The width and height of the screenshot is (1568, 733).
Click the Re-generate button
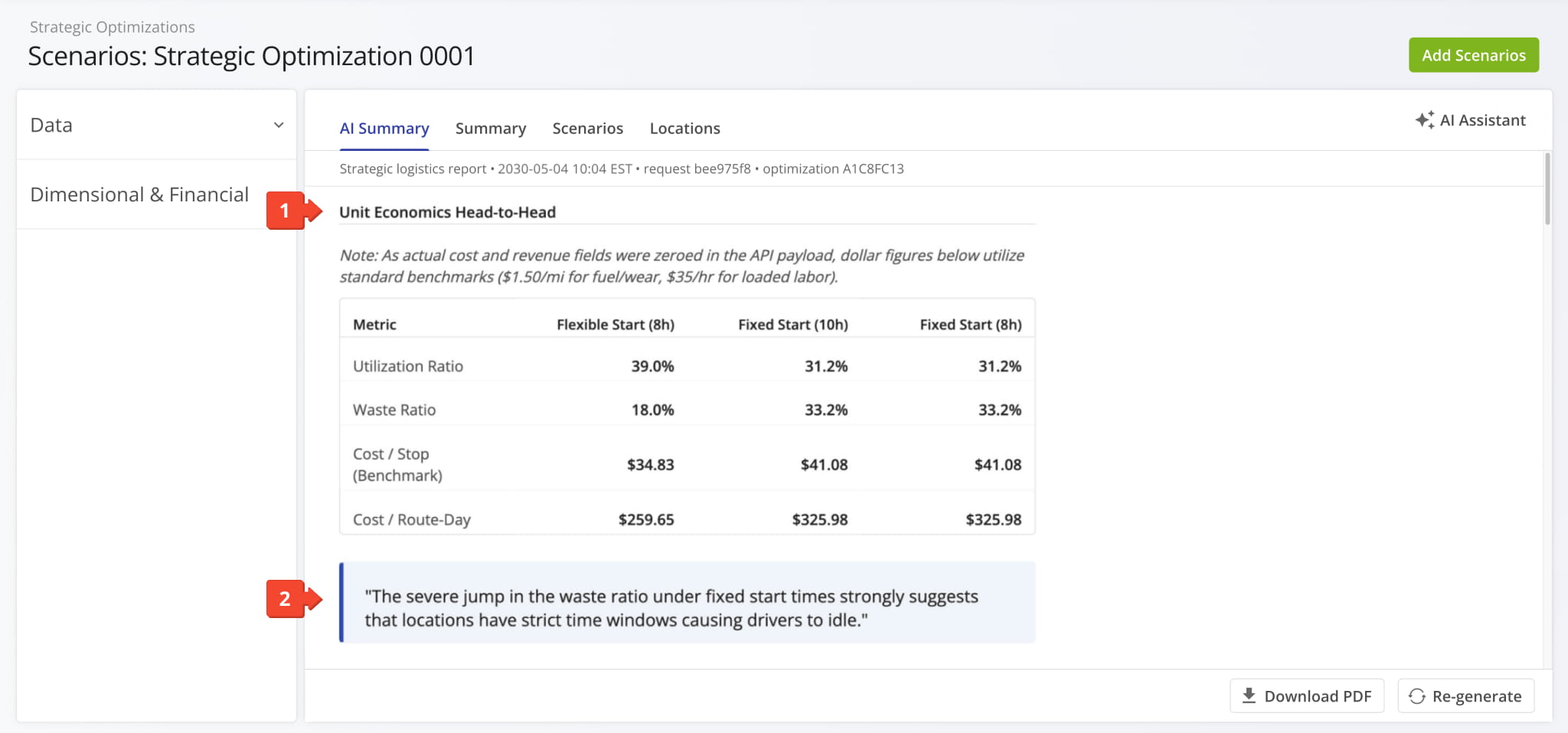pyautogui.click(x=1466, y=695)
